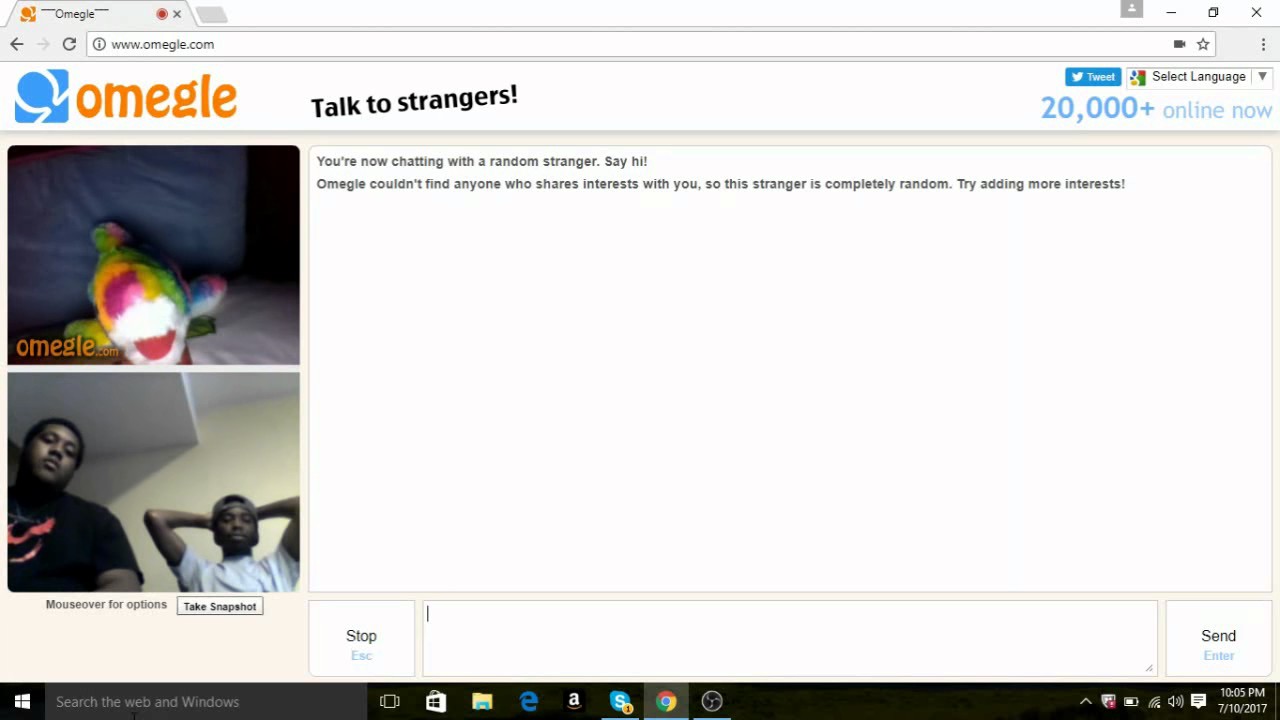
Task: Click the battery tray icon
Action: click(x=1131, y=702)
